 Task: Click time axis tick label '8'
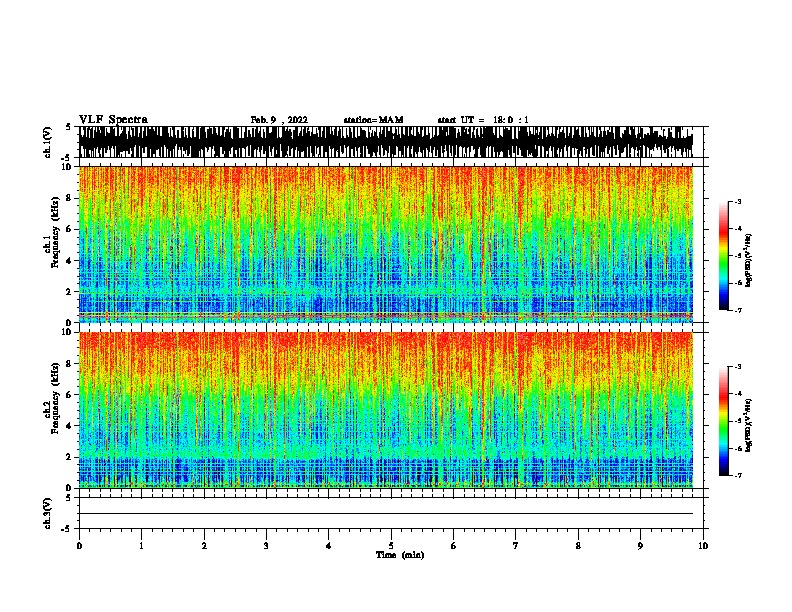coord(578,545)
